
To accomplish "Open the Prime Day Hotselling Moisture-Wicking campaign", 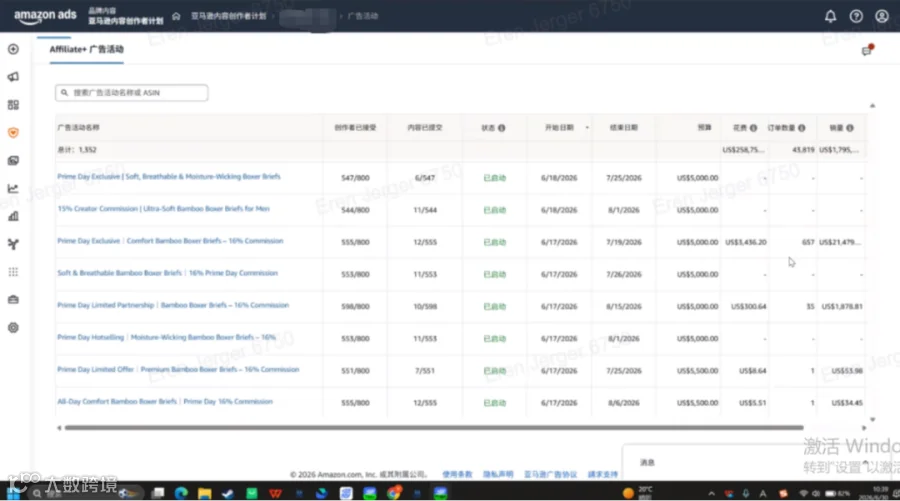I will [166, 337].
